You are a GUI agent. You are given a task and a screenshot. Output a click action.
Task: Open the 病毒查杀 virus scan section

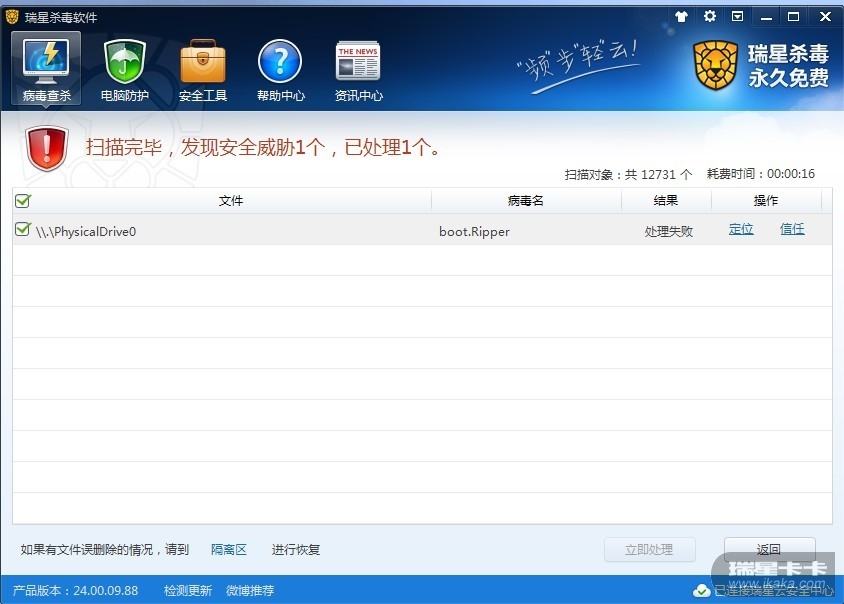[46, 68]
